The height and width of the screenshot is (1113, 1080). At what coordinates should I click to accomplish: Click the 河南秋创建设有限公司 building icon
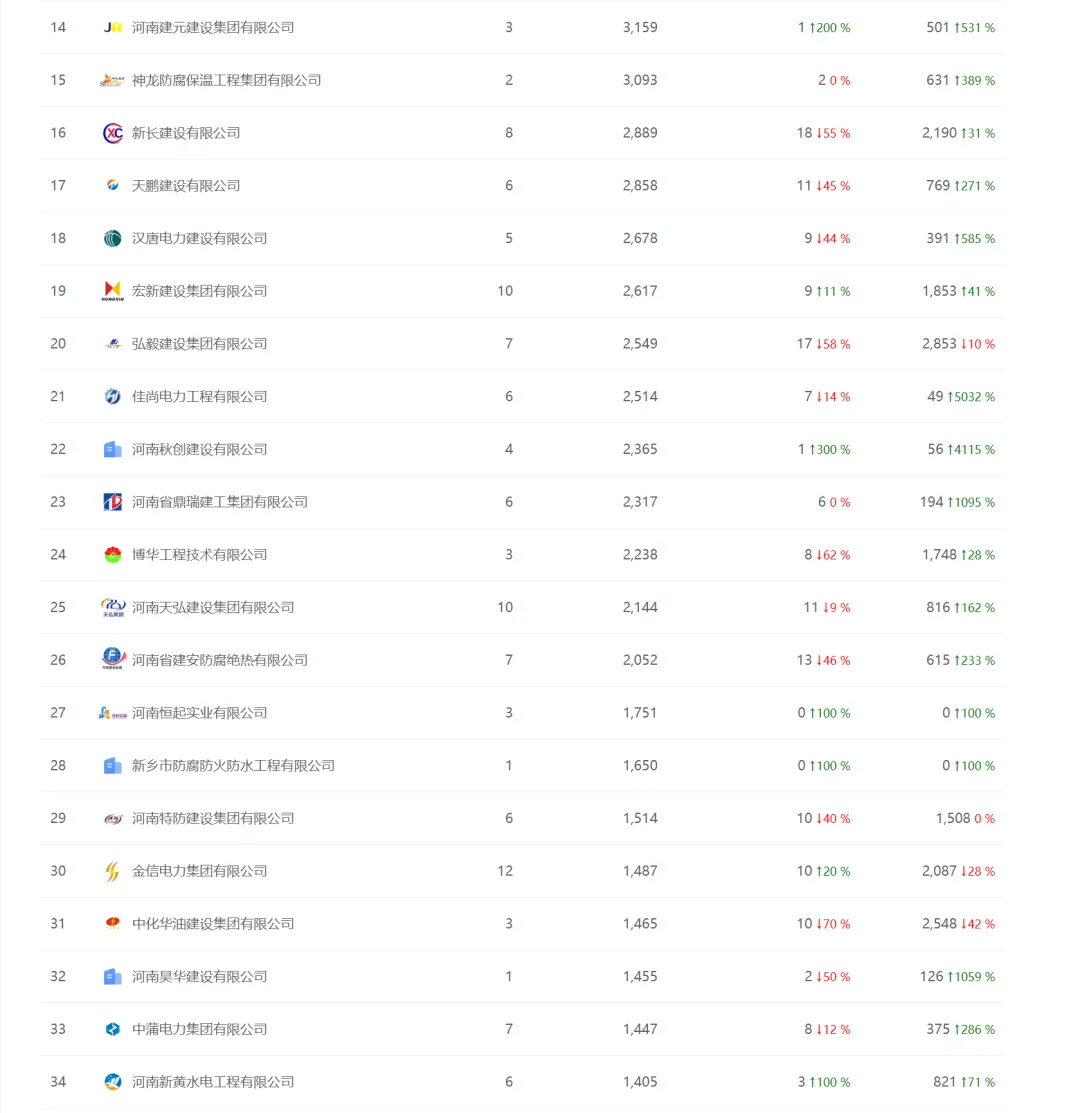click(113, 449)
